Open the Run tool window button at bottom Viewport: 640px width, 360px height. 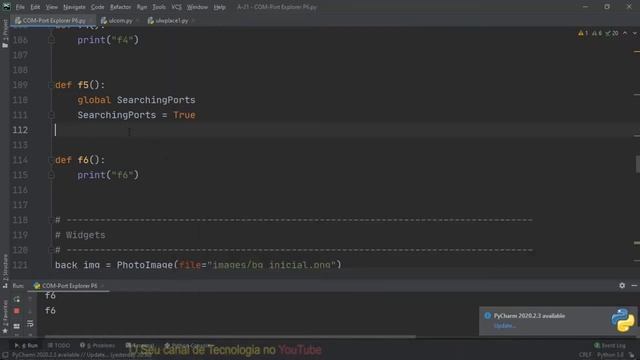coord(26,345)
